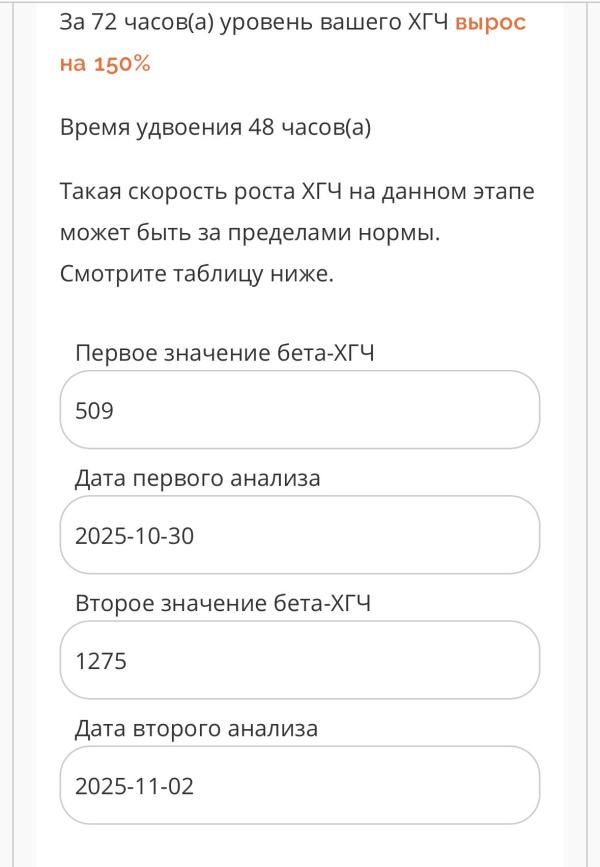Click the "Дата первого анализа" label
Image resolution: width=600 pixels, height=867 pixels.
198,478
